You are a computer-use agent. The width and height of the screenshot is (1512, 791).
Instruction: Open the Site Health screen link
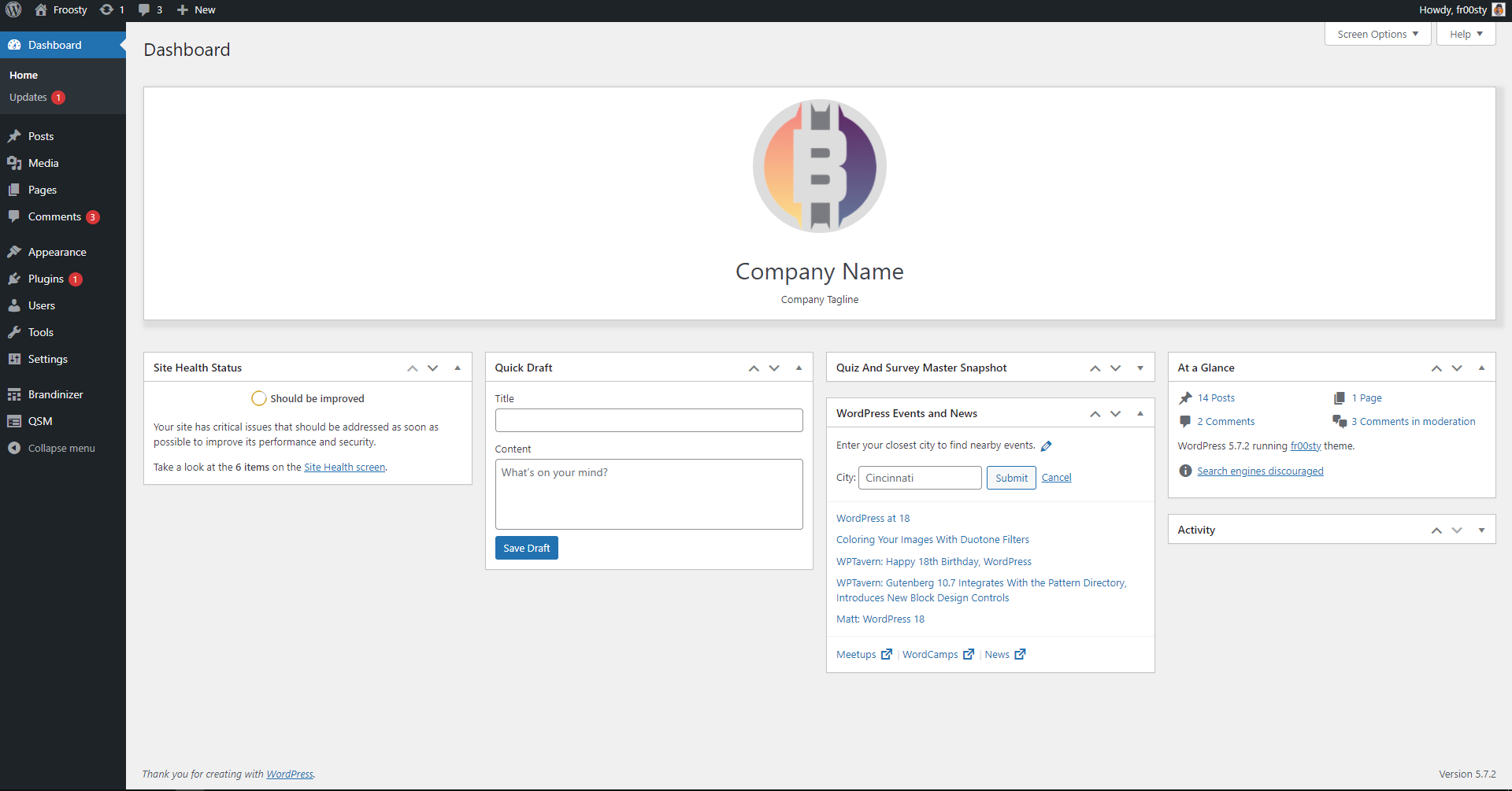345,468
